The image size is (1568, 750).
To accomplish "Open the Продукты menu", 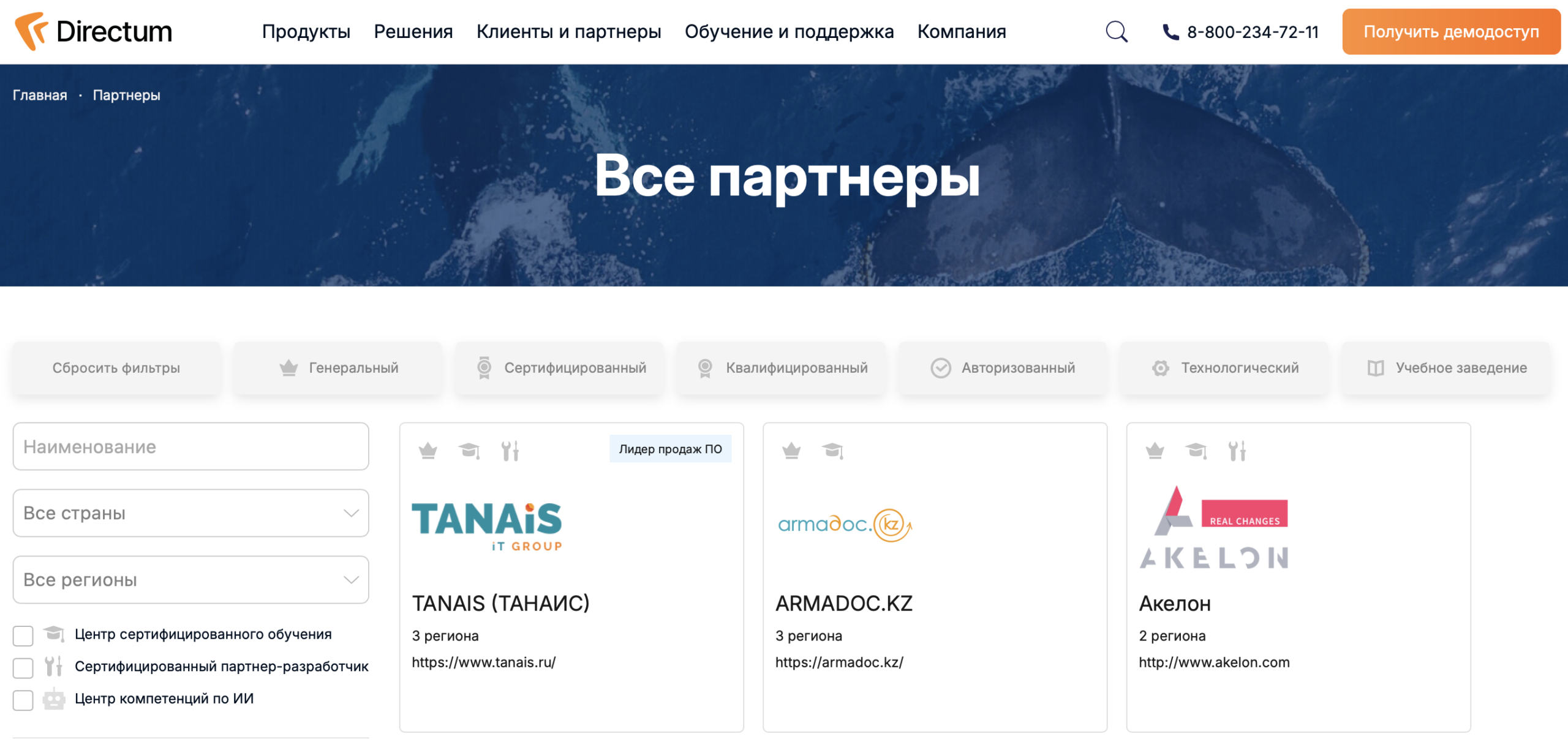I will (306, 31).
